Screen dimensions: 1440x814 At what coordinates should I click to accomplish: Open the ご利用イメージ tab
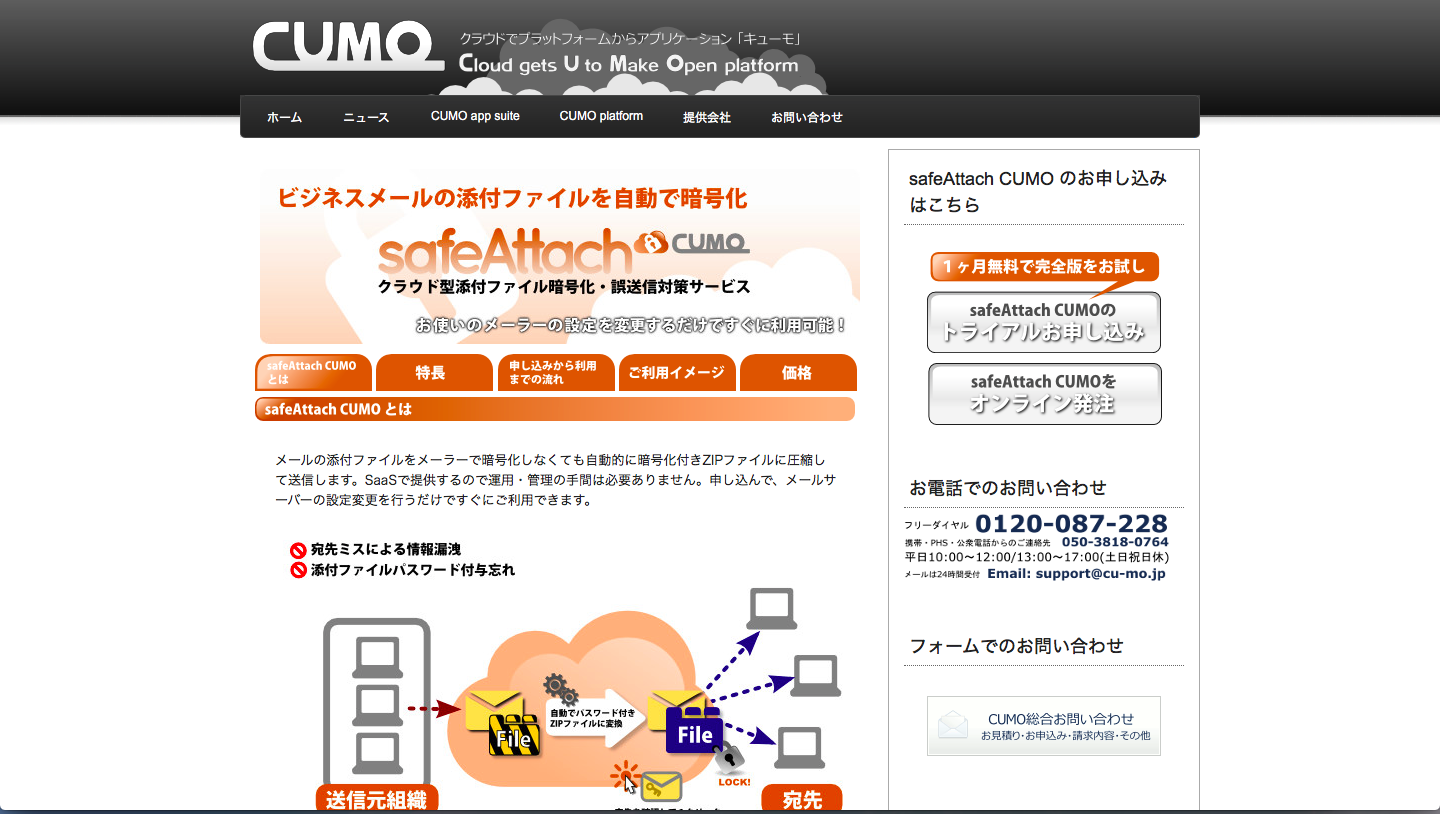click(677, 373)
